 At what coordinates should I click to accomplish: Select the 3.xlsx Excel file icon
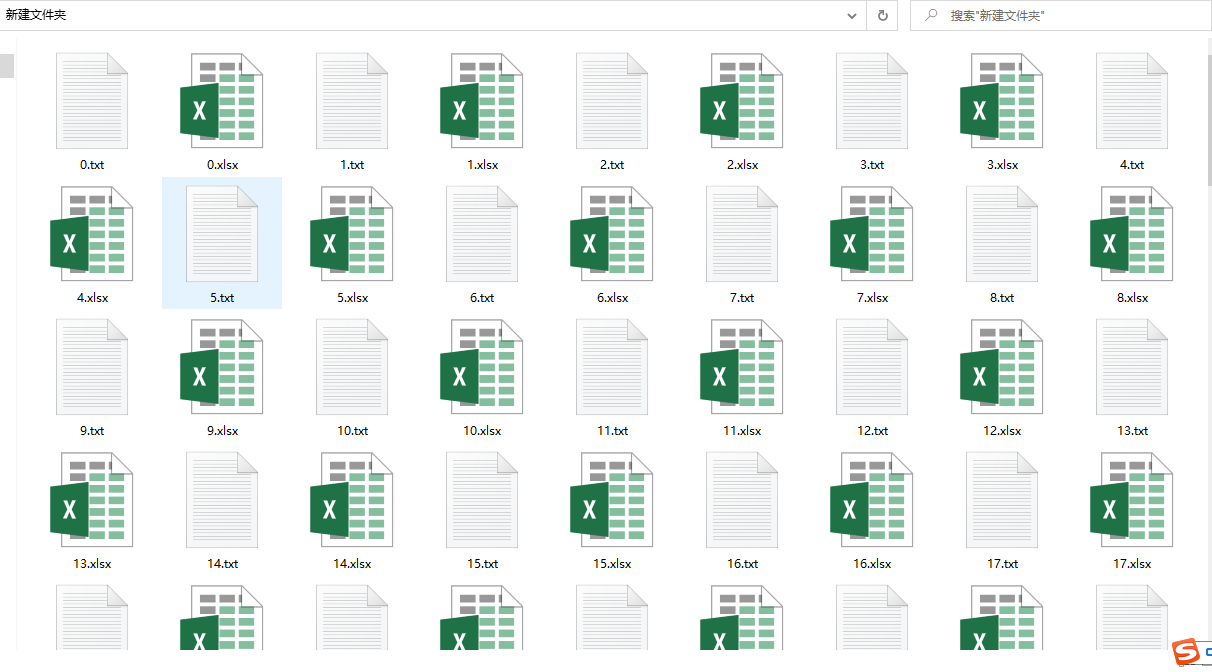coord(1002,99)
